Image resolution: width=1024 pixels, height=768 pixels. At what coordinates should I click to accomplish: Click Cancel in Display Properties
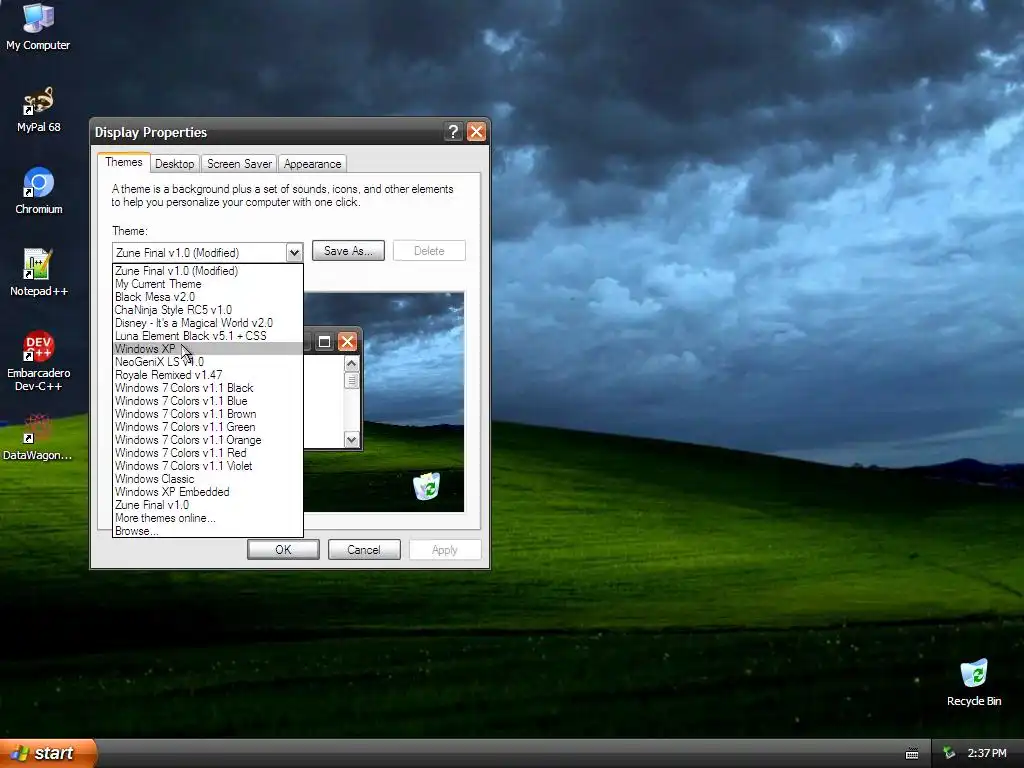(x=364, y=550)
